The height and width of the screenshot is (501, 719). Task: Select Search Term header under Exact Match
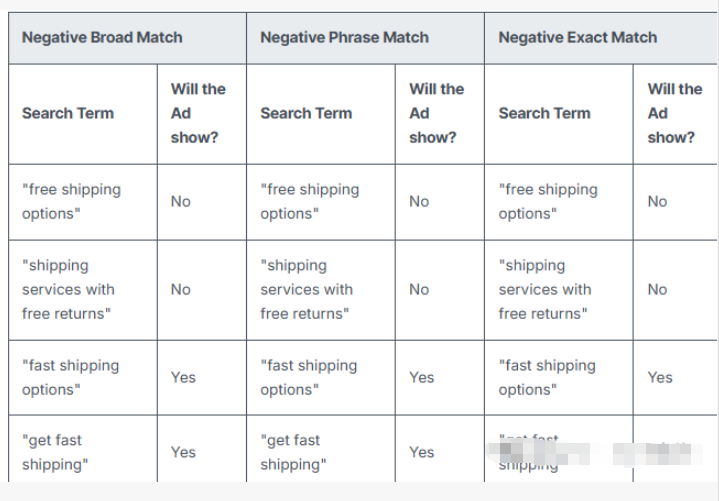tap(545, 113)
